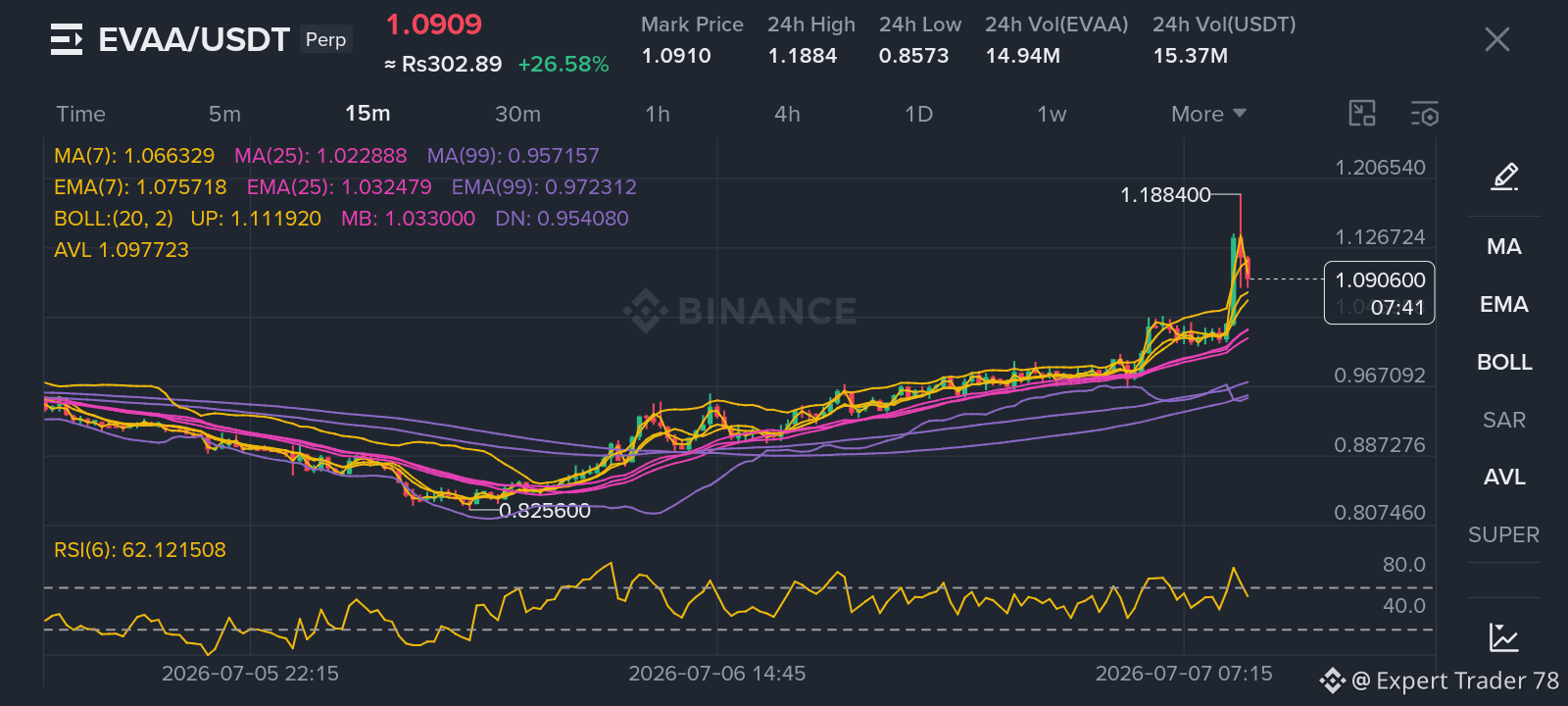Click the 24h Vol(EVAA) value 14.94M

1022,56
